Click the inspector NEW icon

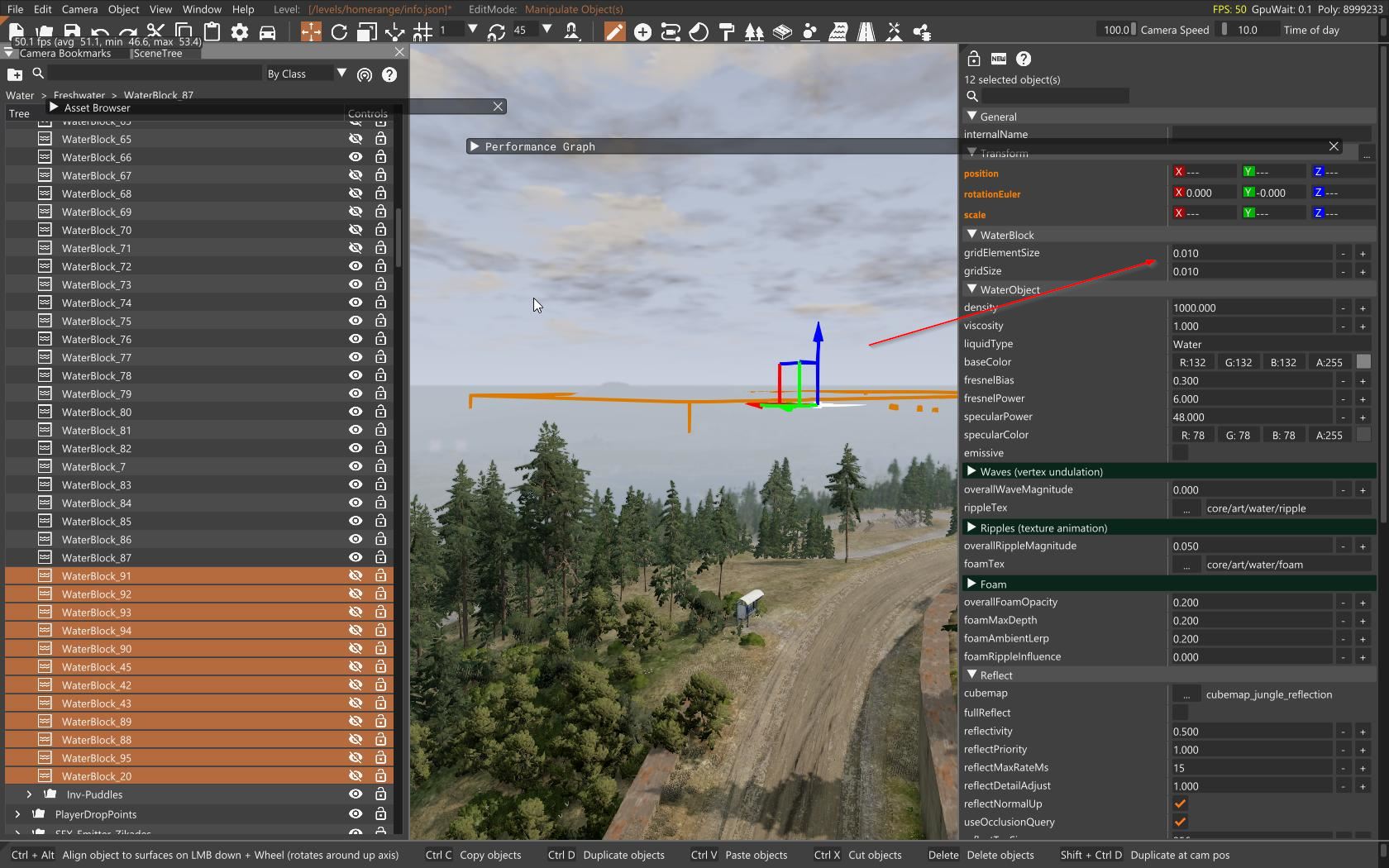(999, 59)
